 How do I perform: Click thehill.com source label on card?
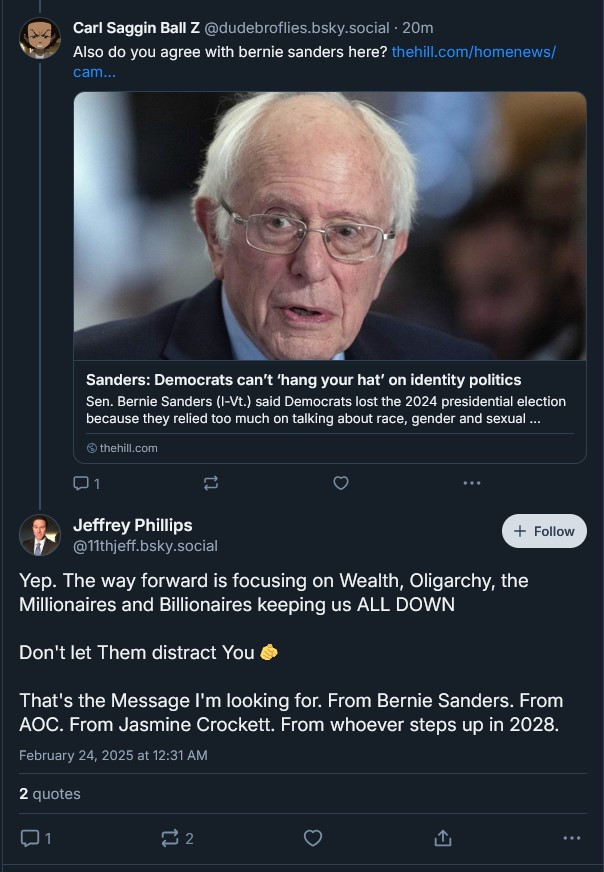click(x=122, y=448)
